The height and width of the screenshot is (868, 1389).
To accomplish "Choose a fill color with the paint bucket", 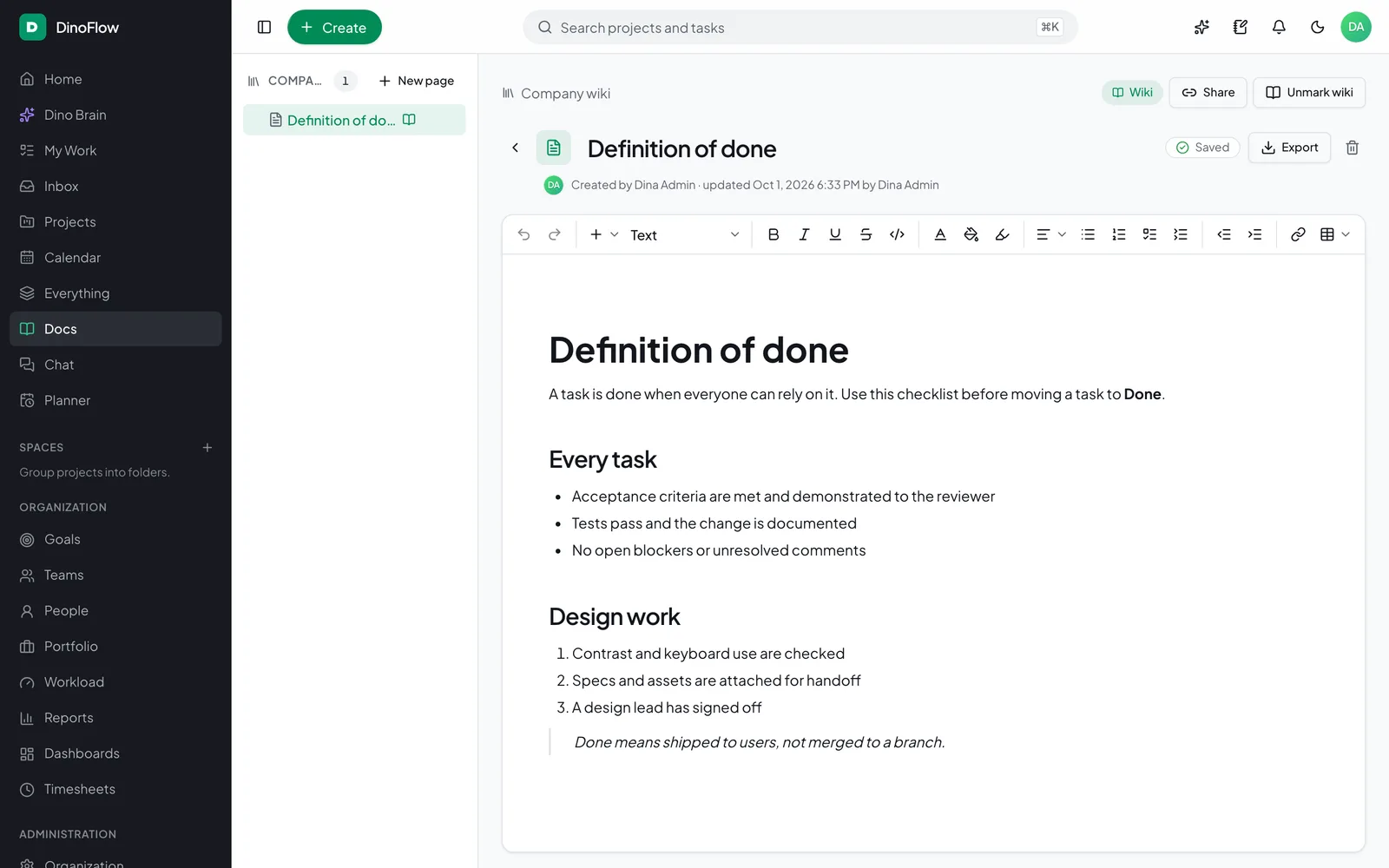I will [971, 234].
